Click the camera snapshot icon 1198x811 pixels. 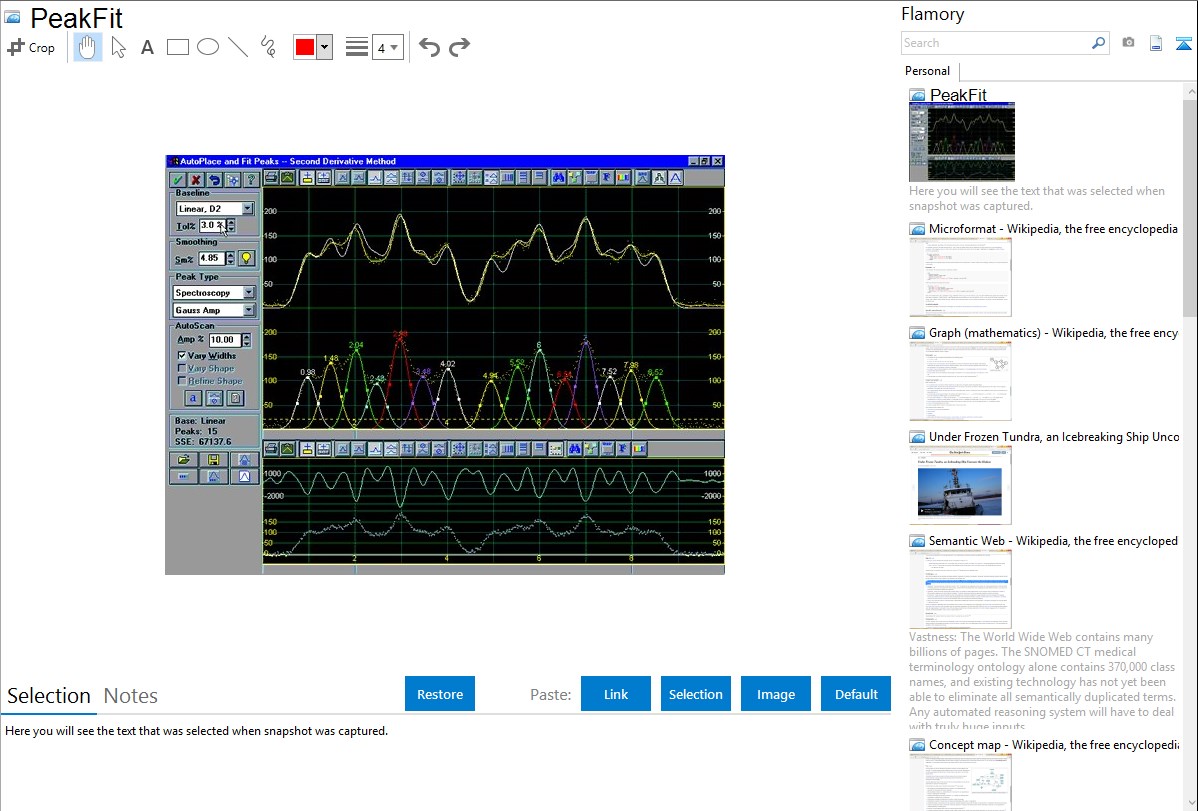point(1128,43)
